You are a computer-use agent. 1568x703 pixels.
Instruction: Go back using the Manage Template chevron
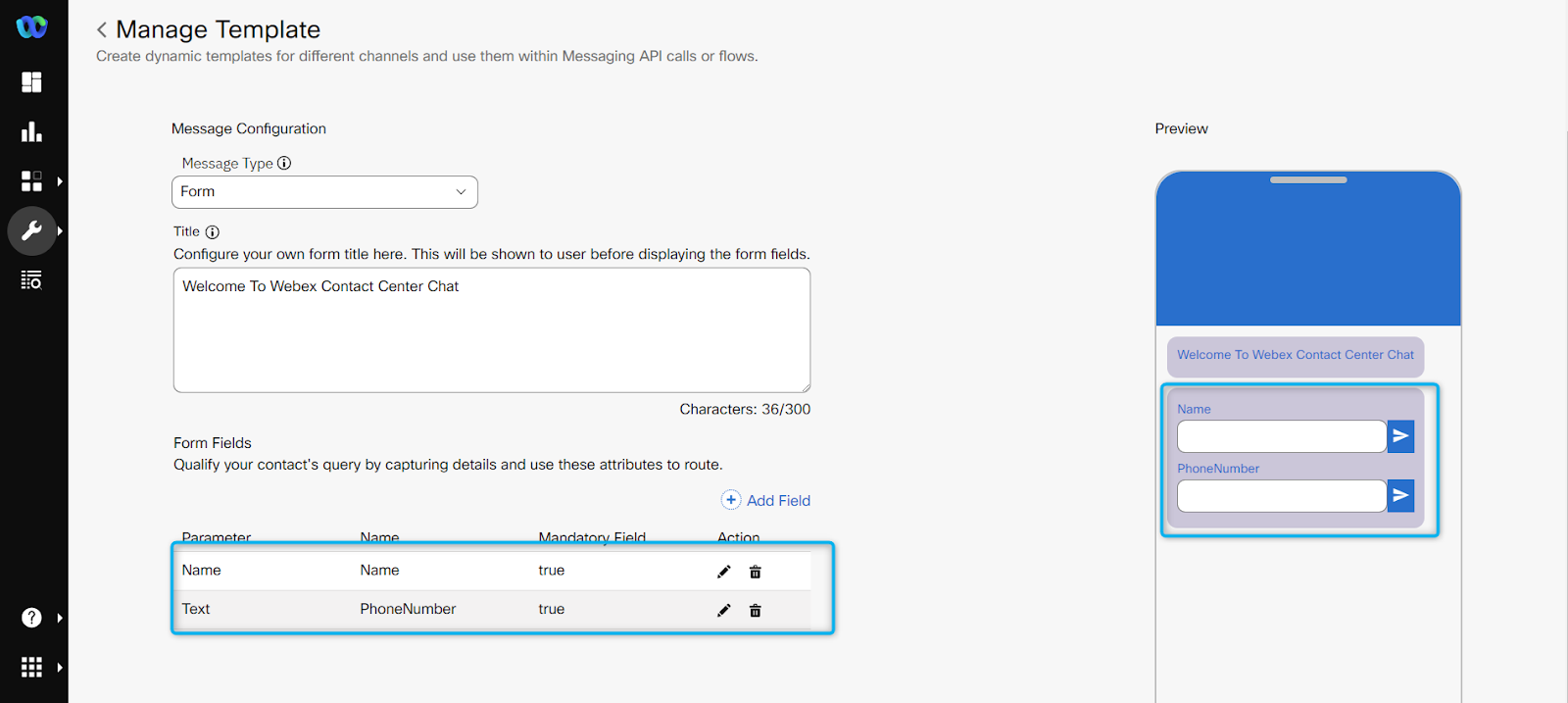click(x=102, y=30)
